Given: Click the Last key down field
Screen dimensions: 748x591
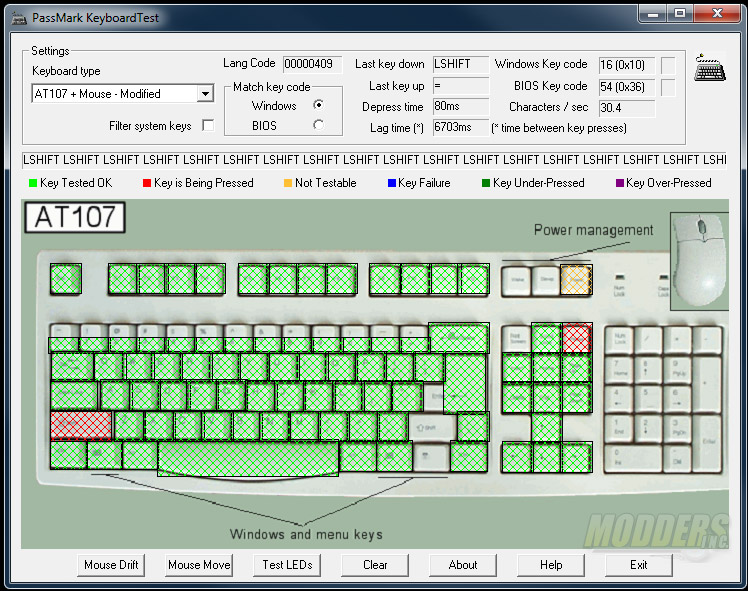Looking at the screenshot, I should [461, 64].
